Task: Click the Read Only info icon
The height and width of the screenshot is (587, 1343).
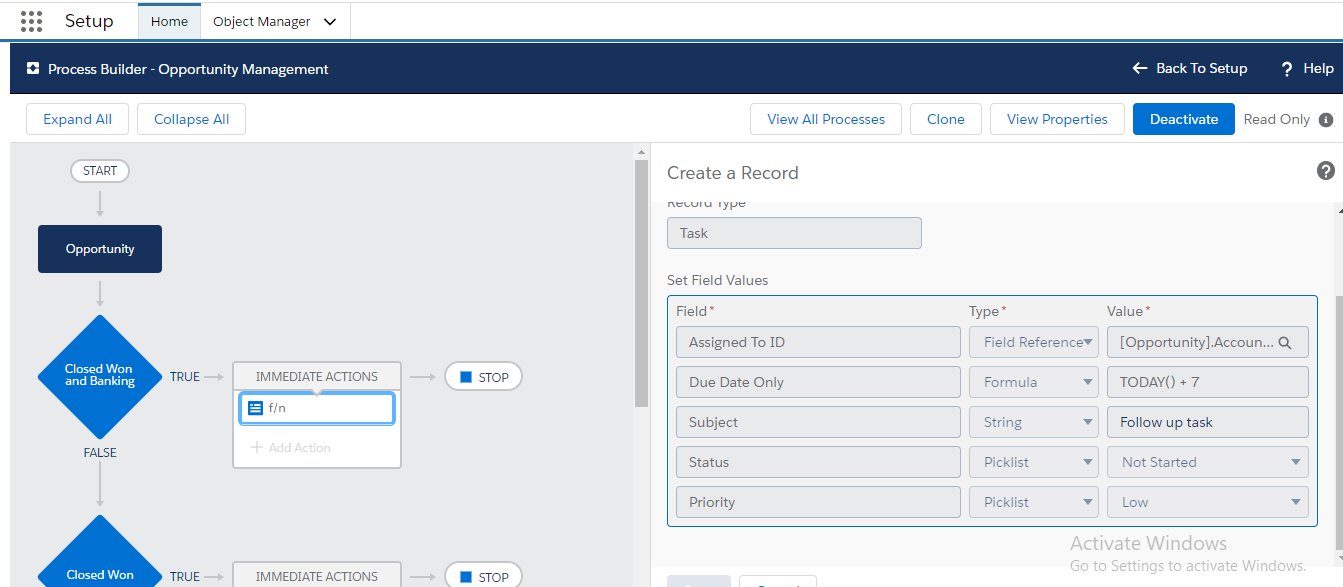Action: pos(1326,120)
